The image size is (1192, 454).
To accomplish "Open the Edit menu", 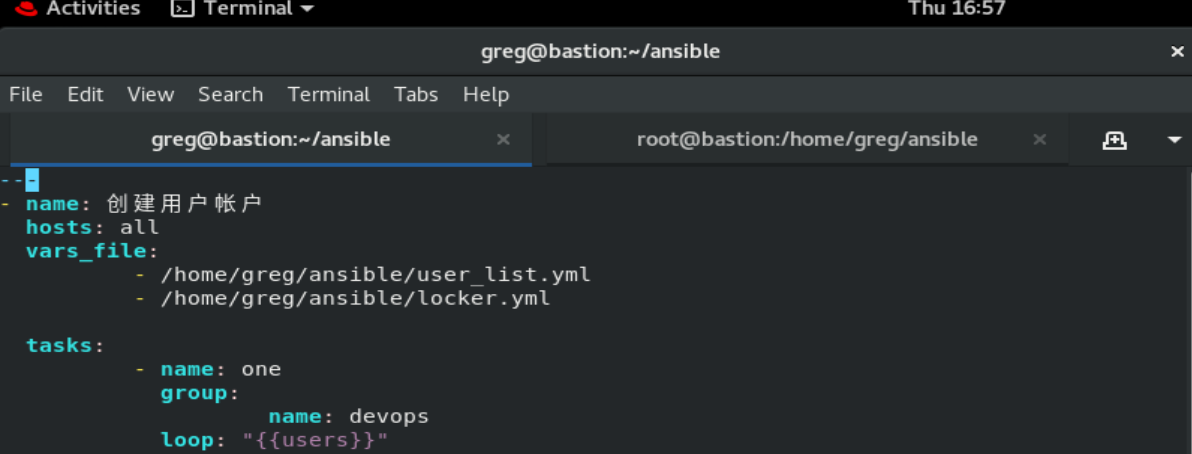I will (x=85, y=94).
